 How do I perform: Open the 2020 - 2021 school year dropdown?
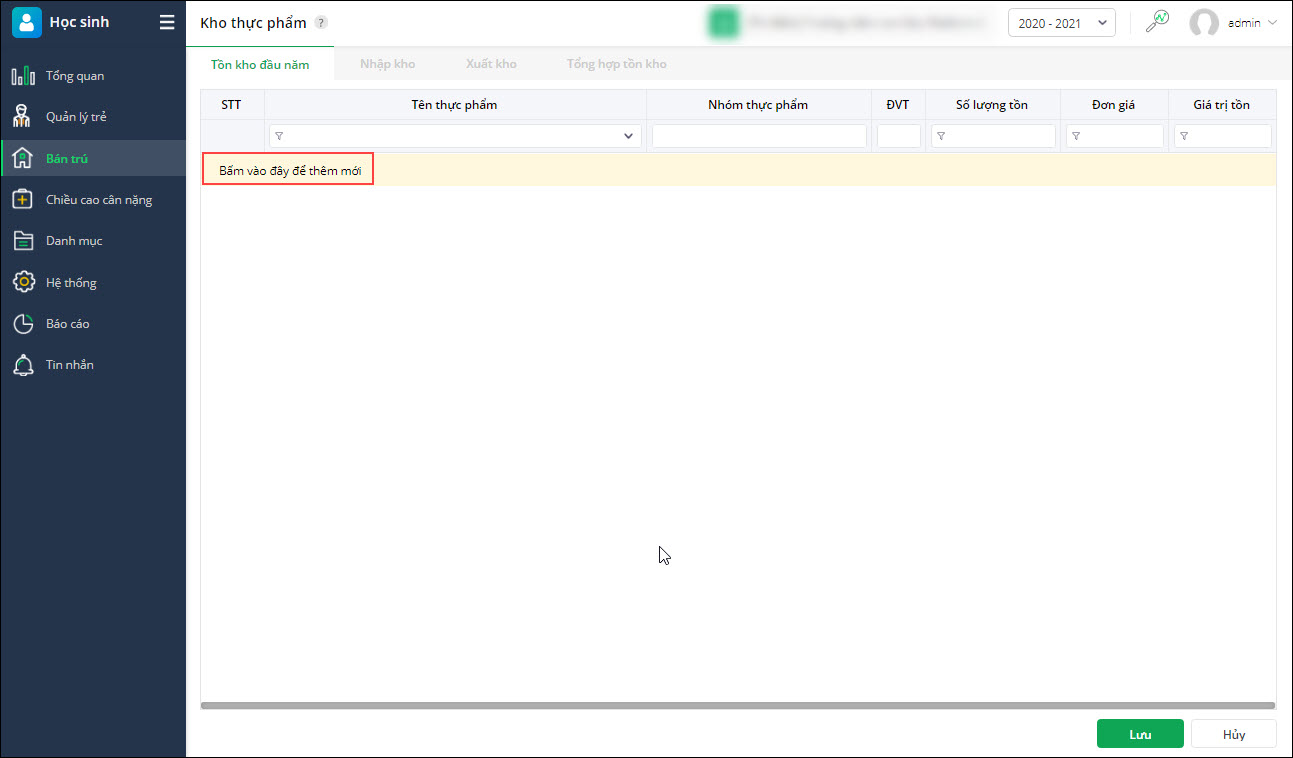pyautogui.click(x=1061, y=23)
